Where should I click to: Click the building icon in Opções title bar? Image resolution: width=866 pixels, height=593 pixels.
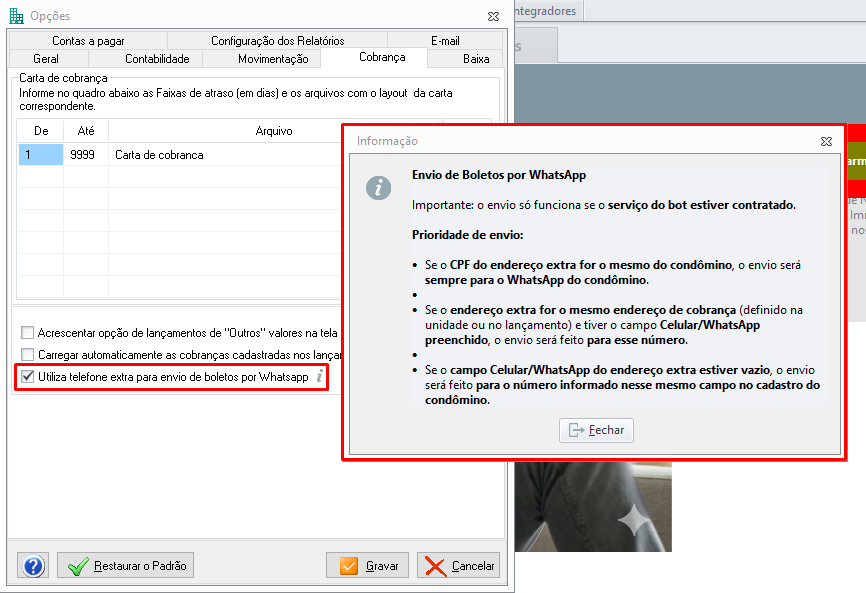(x=17, y=16)
